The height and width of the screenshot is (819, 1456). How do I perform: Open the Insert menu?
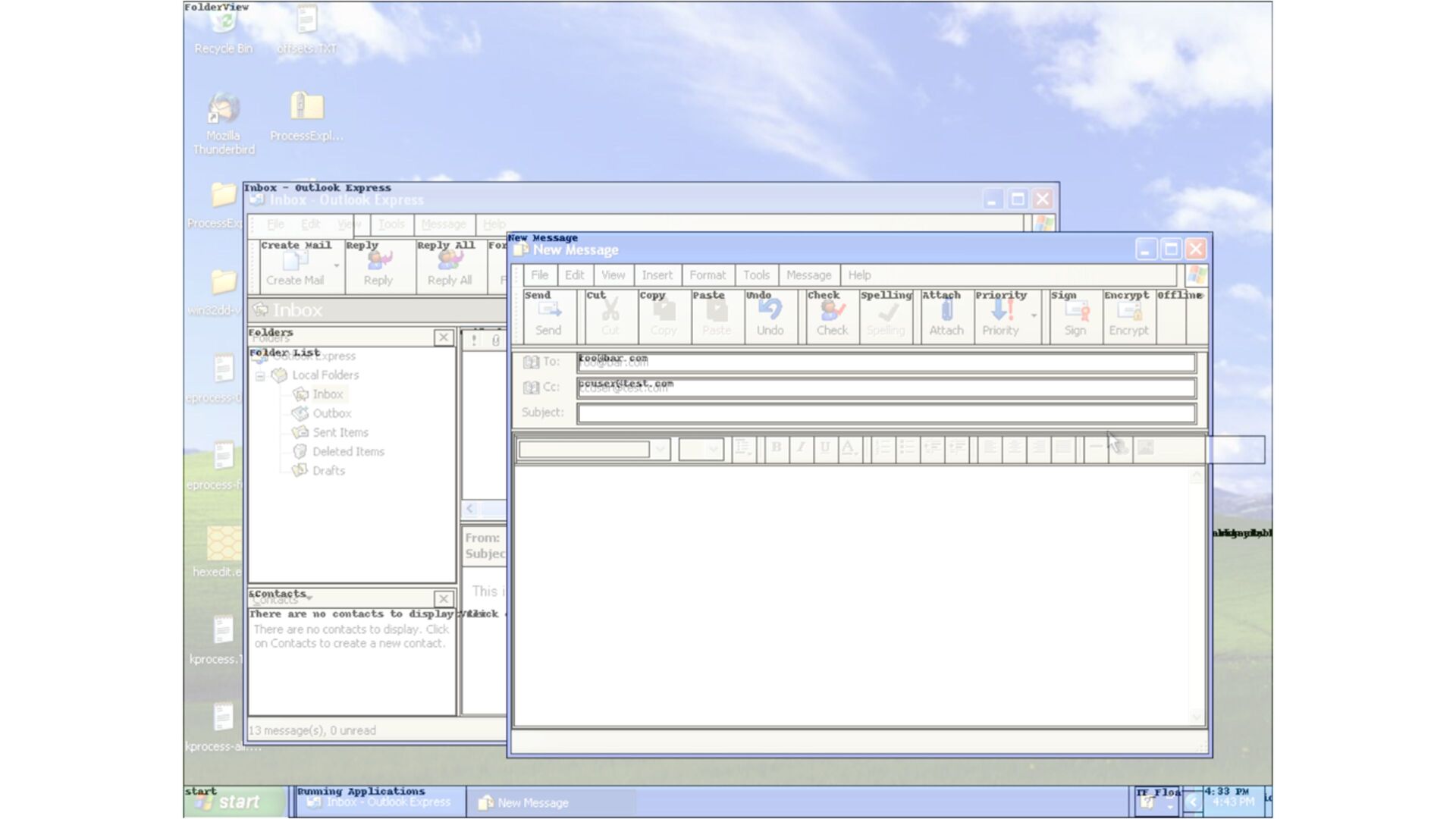[657, 275]
